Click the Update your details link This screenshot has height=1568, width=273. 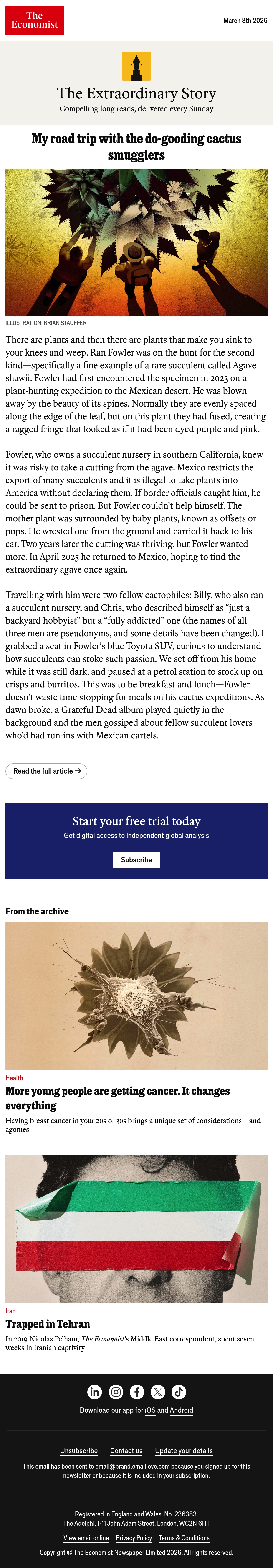tap(184, 1451)
